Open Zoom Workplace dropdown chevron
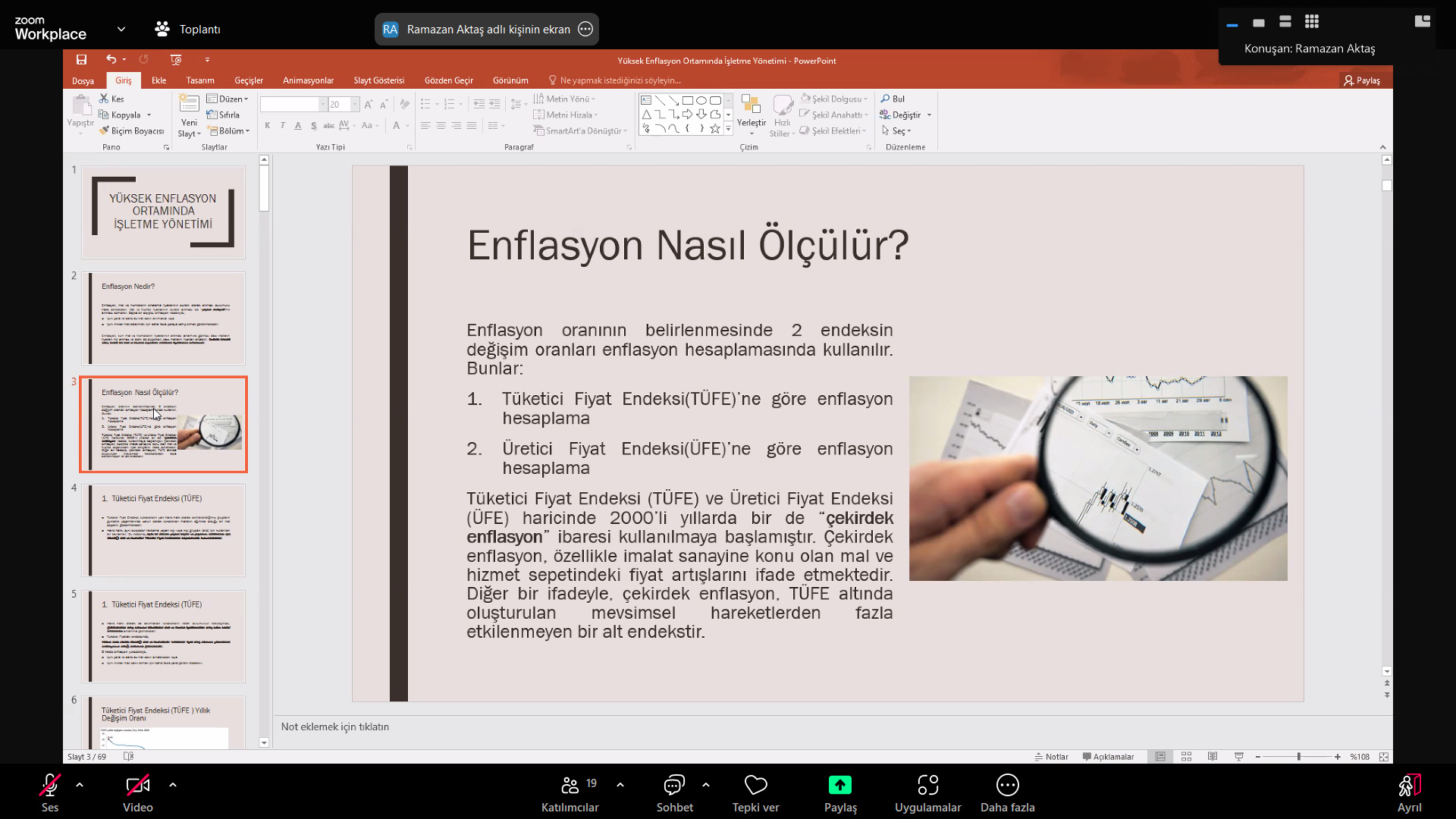Screen dimensions: 1456x819 (121, 29)
